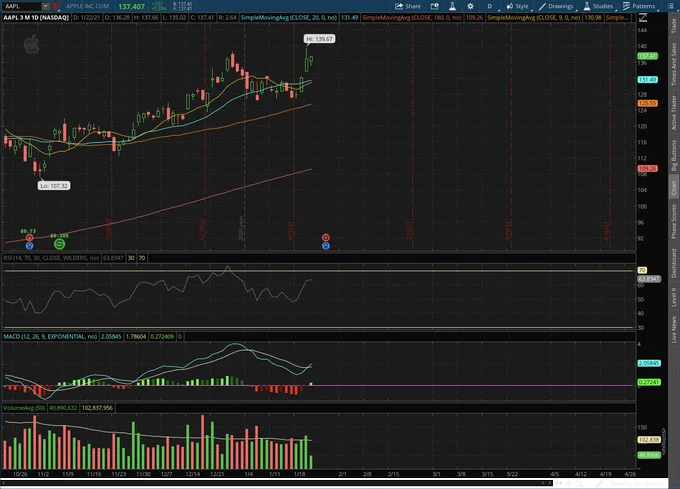Click the AAPL symbol input field
Screen dimensions: 680x489
pos(22,6)
